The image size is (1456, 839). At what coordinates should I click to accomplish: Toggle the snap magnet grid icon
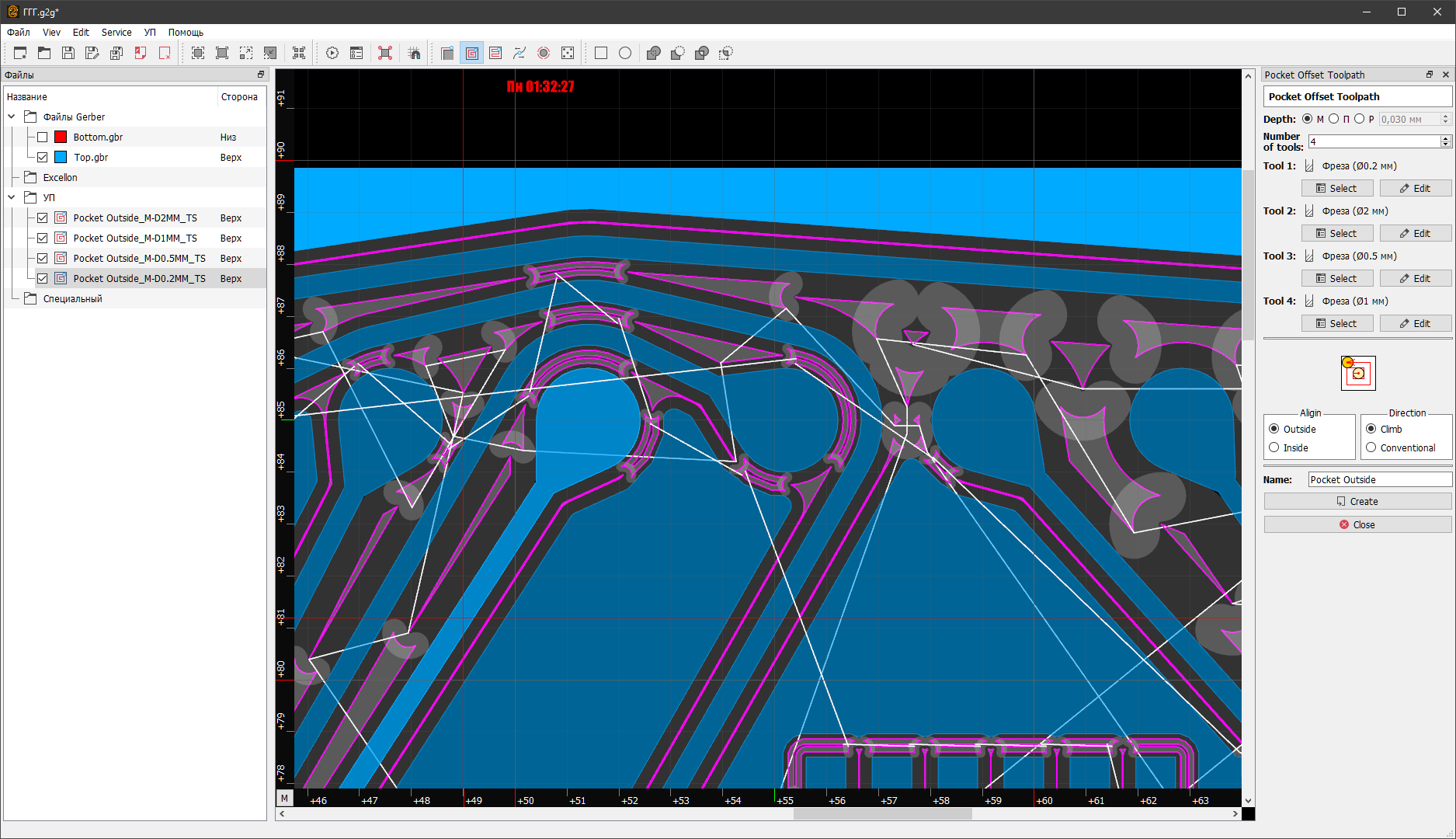pyautogui.click(x=414, y=53)
